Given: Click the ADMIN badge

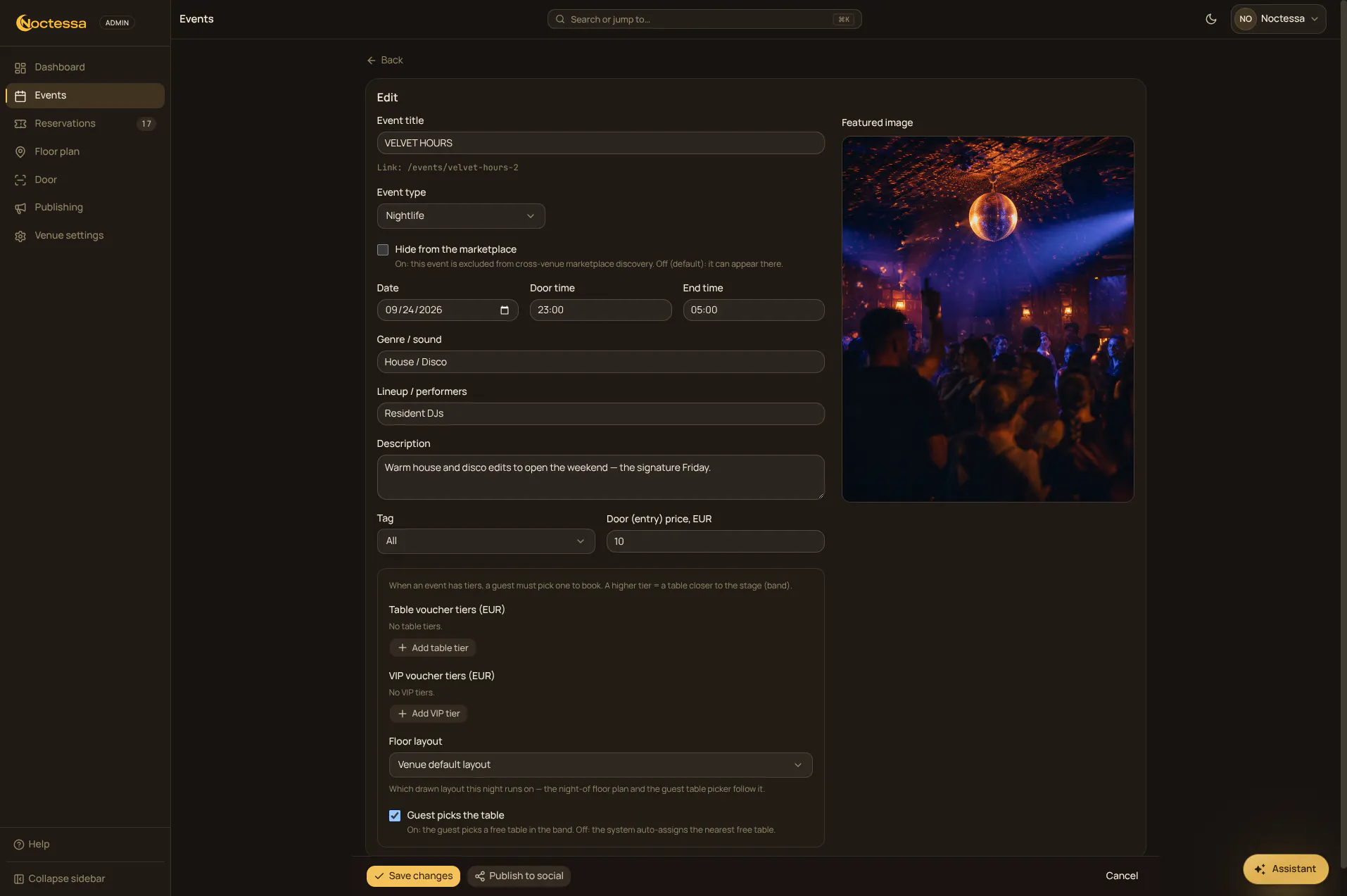Looking at the screenshot, I should 117,23.
